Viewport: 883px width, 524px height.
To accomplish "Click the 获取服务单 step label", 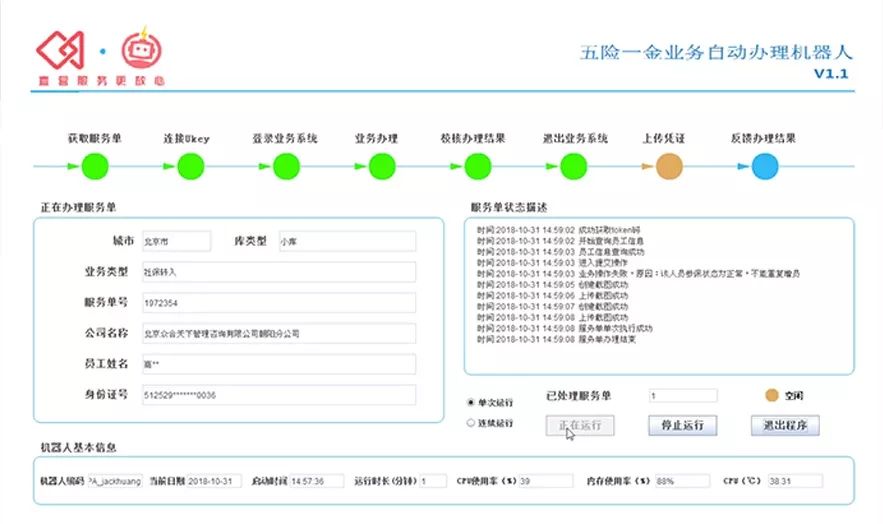I will point(95,138).
